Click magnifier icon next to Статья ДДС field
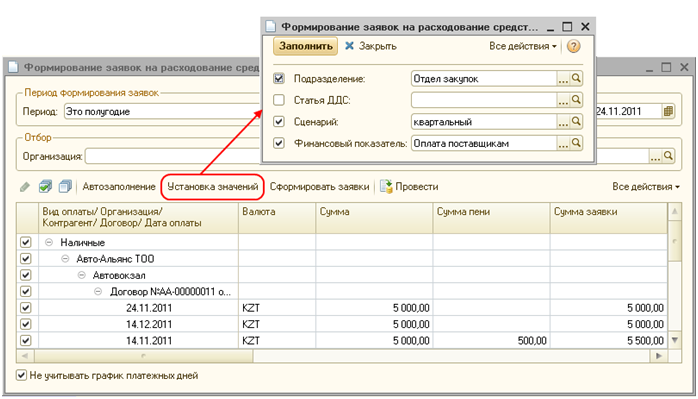The height and width of the screenshot is (399, 698). (576, 100)
